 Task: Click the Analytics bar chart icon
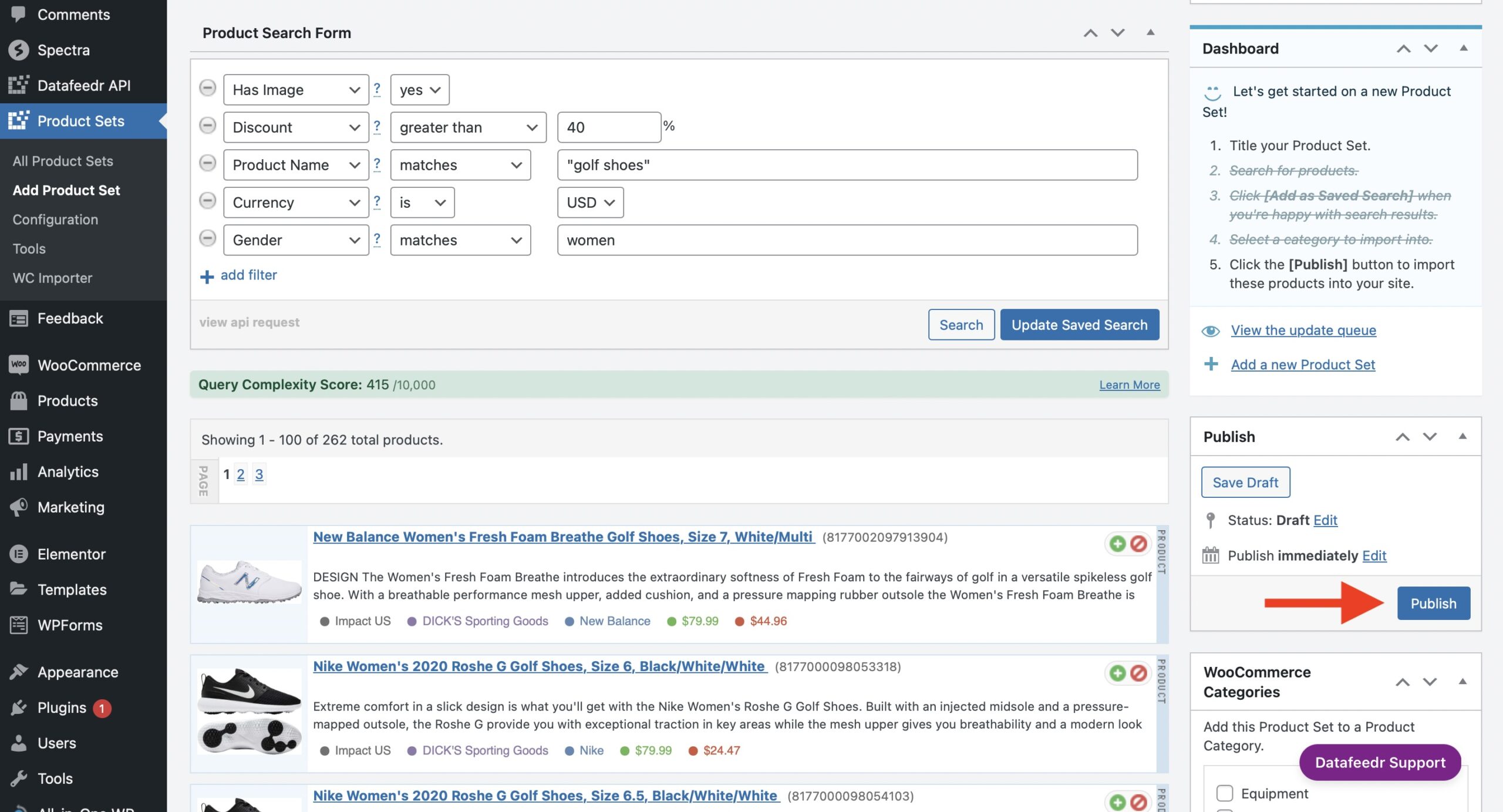point(18,471)
